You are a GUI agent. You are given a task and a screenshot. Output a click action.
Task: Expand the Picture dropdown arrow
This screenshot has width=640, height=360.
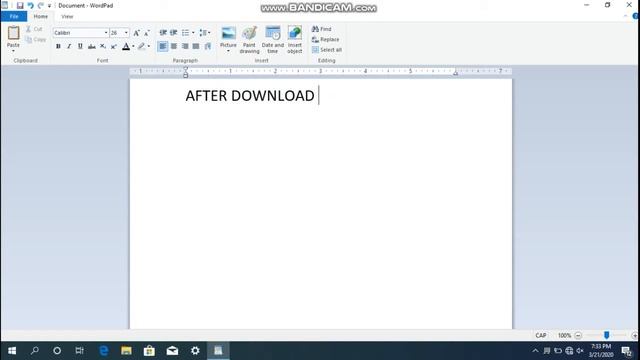click(228, 51)
